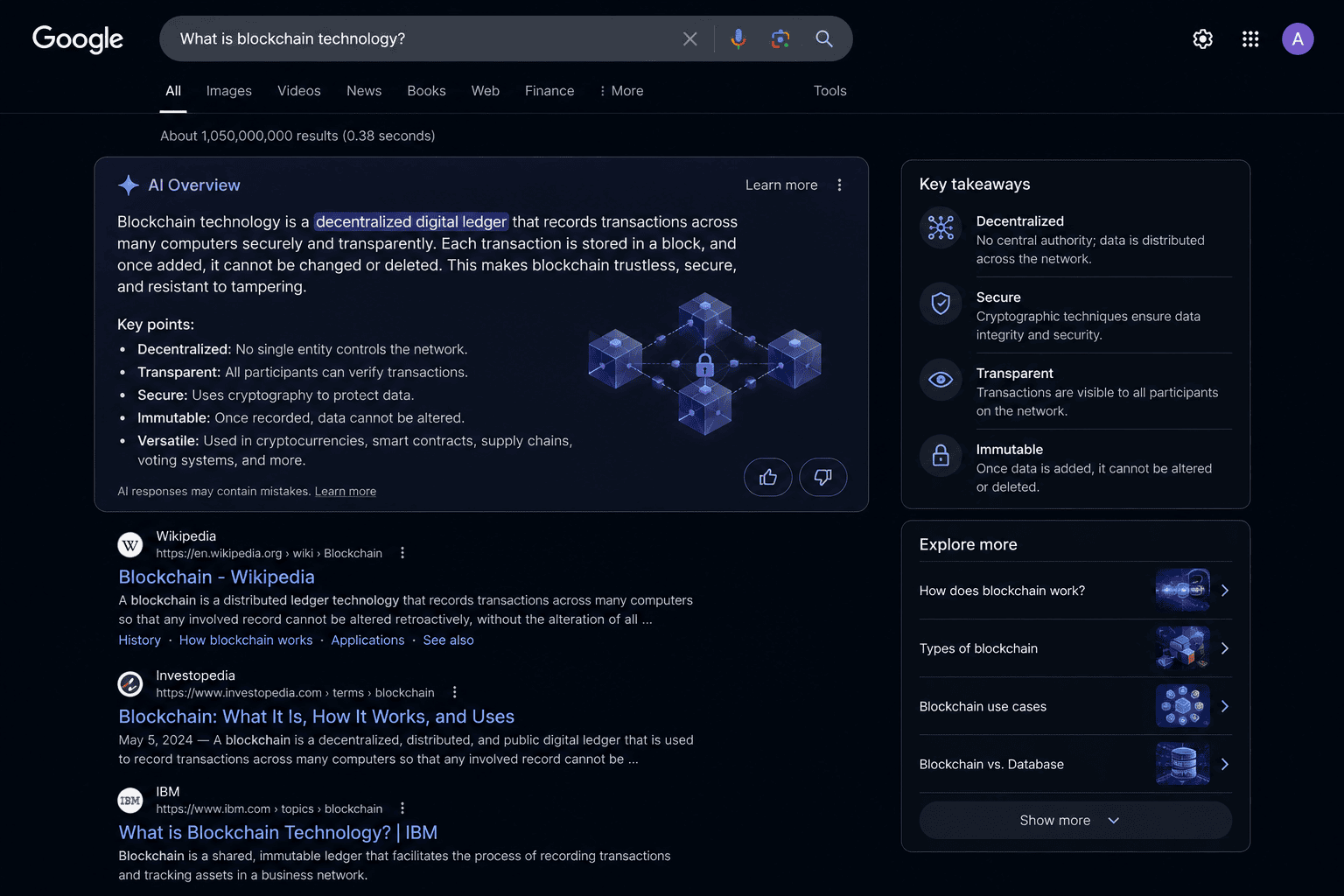Click 'About 1,050,000,000 results' text

(297, 136)
